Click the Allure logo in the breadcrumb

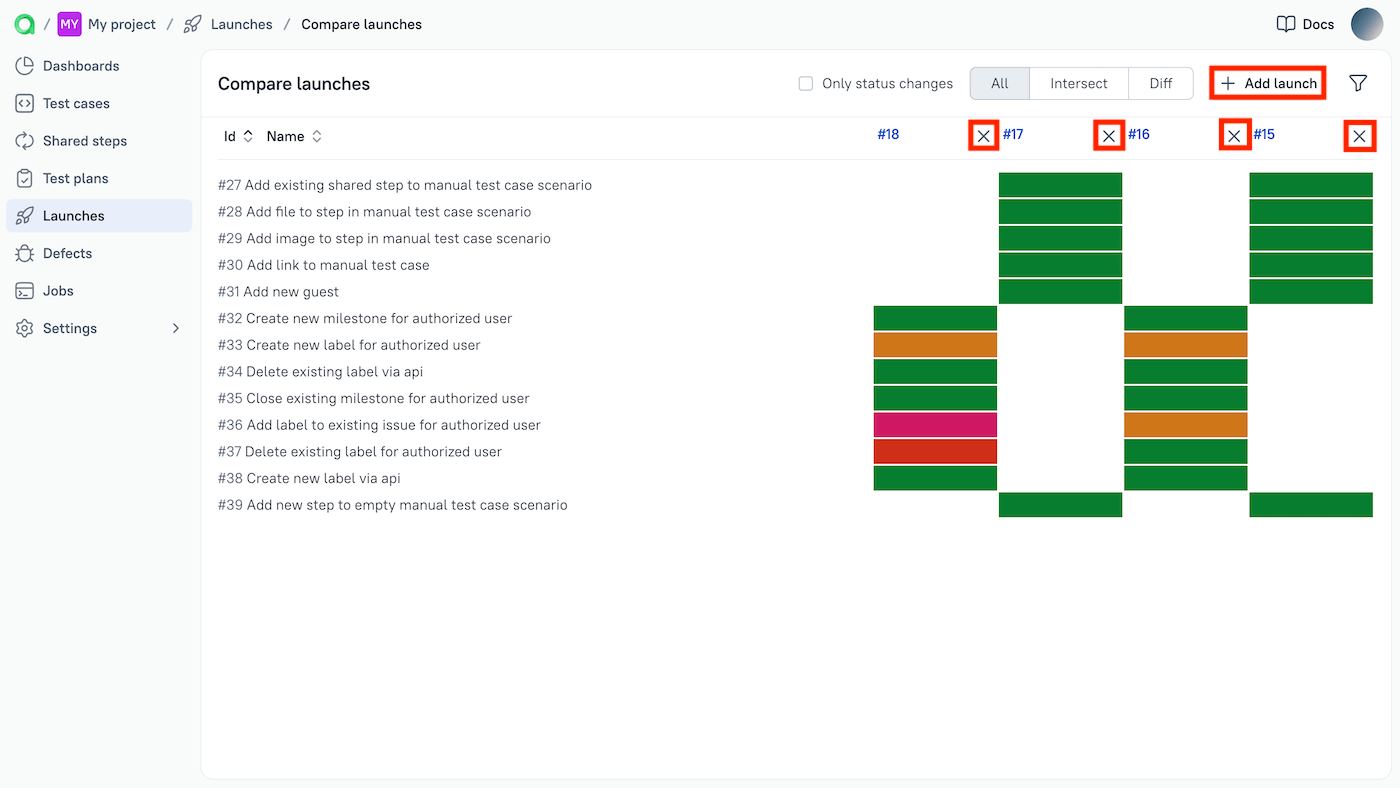22,23
